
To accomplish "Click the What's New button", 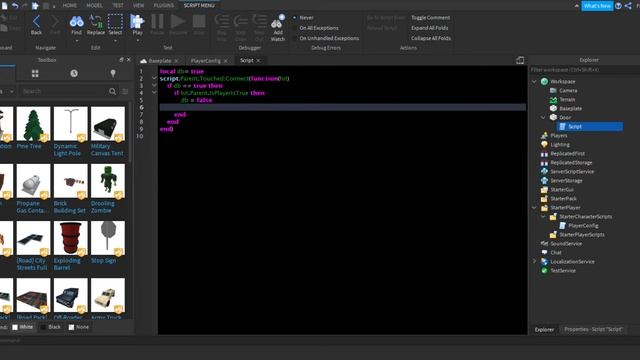I will pyautogui.click(x=597, y=6).
